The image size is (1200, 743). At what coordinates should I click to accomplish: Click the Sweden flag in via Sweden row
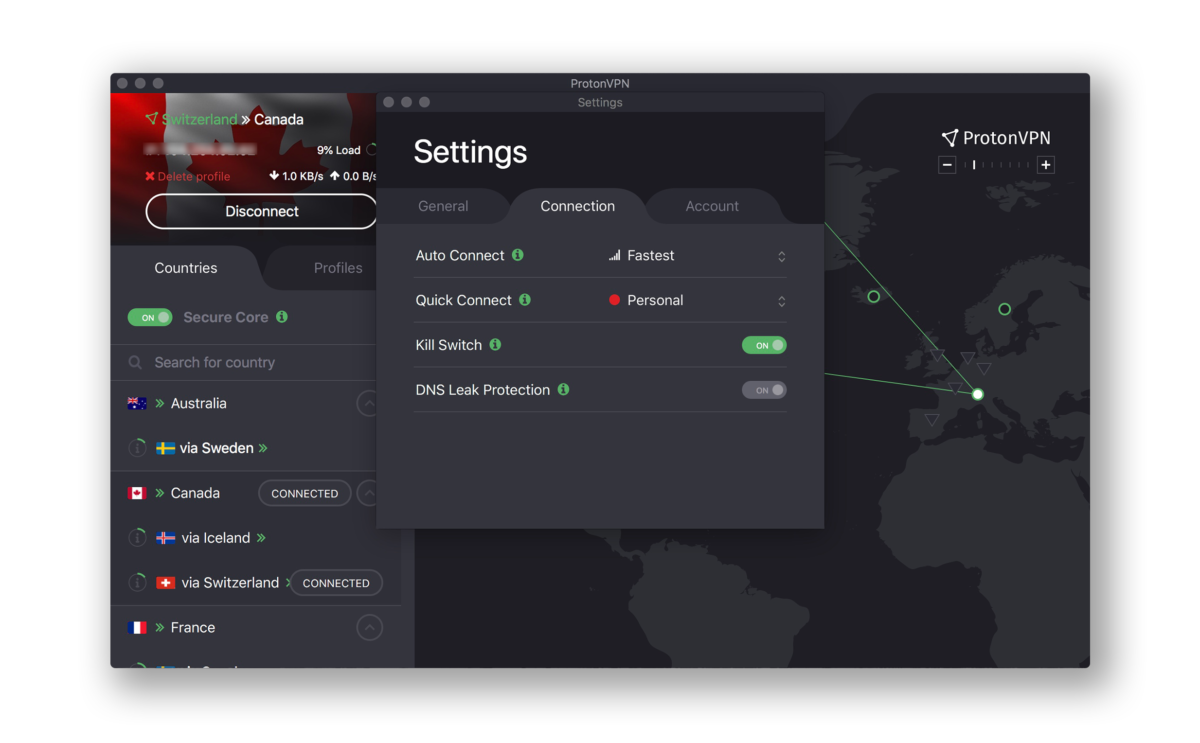point(166,448)
